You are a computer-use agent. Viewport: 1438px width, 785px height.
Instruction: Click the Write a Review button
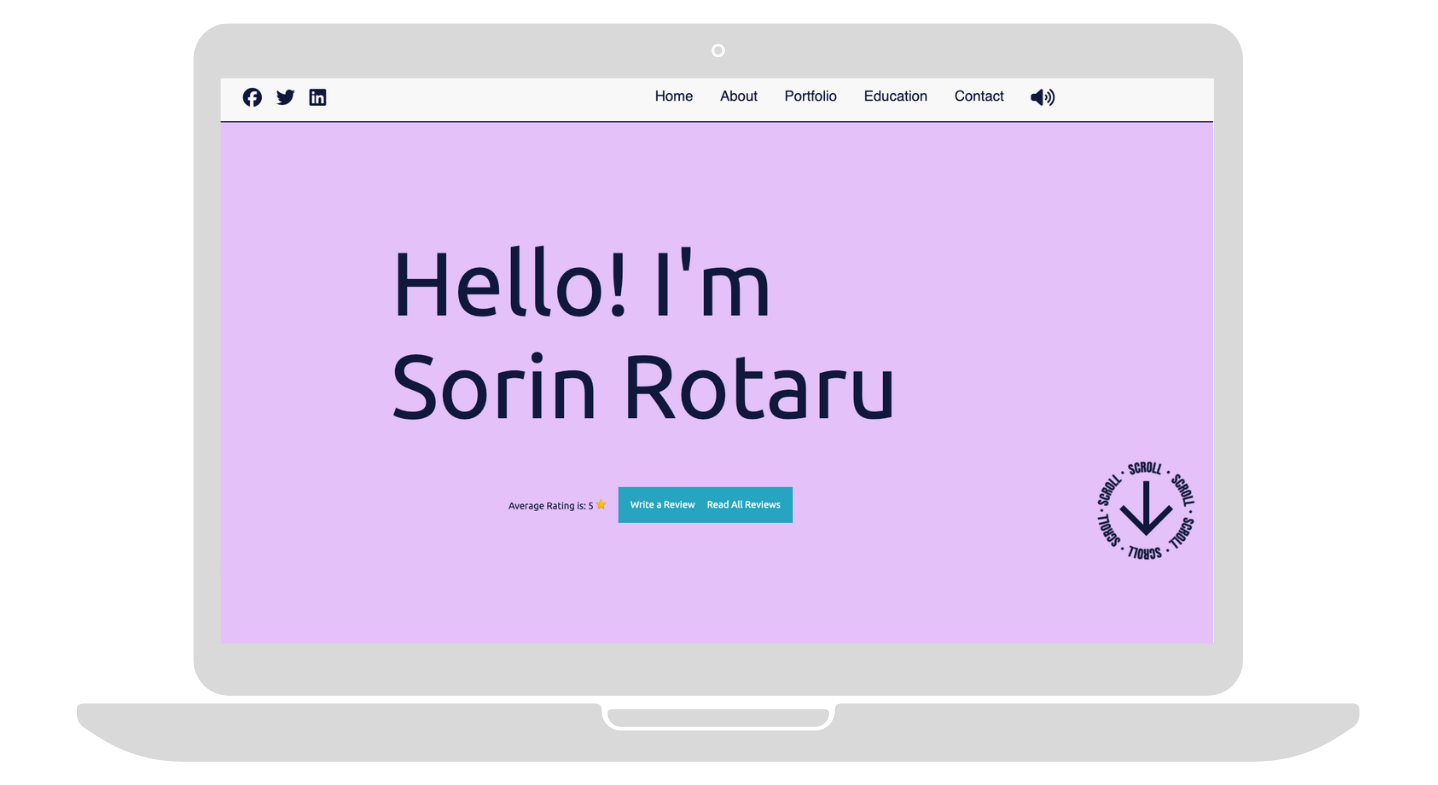coord(662,505)
